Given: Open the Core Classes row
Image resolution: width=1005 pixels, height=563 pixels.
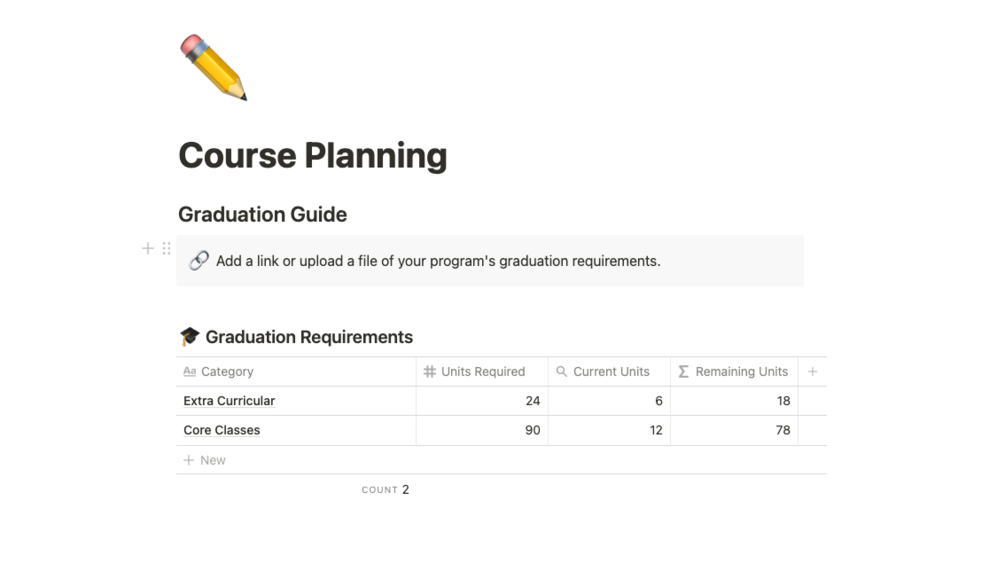Looking at the screenshot, I should click(222, 430).
